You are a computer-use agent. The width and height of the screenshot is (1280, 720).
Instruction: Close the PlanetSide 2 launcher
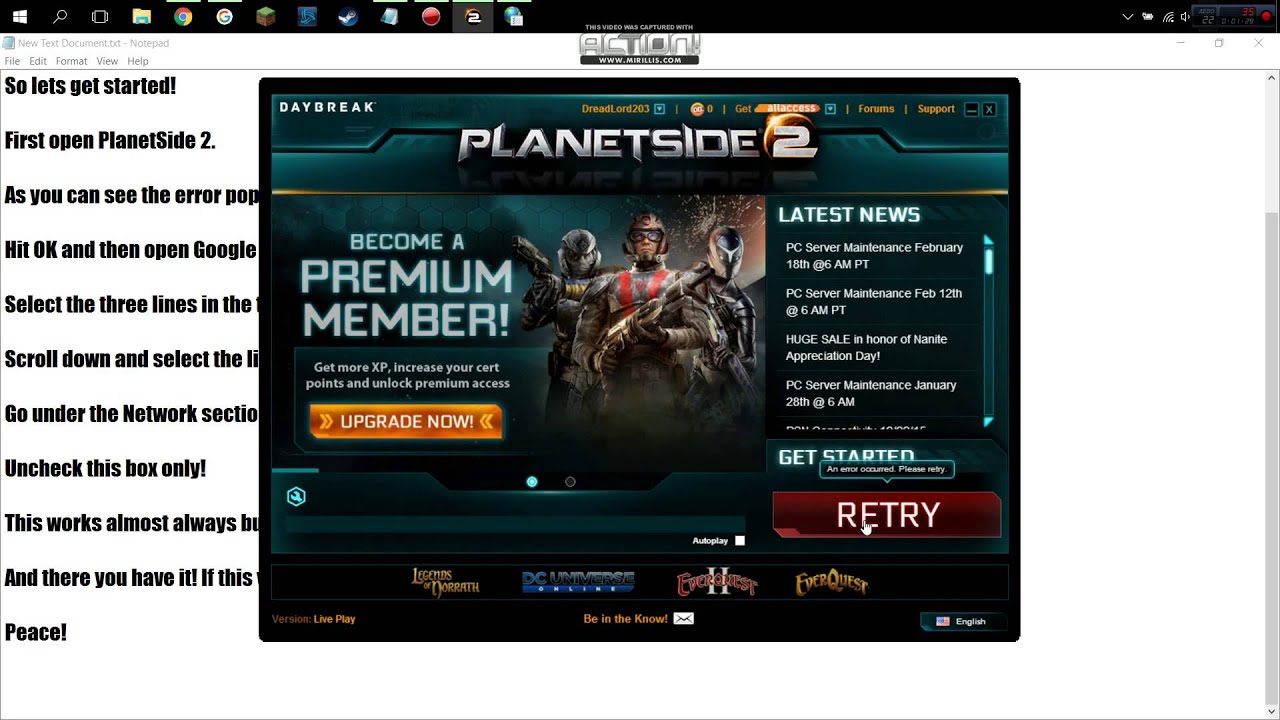click(x=989, y=109)
